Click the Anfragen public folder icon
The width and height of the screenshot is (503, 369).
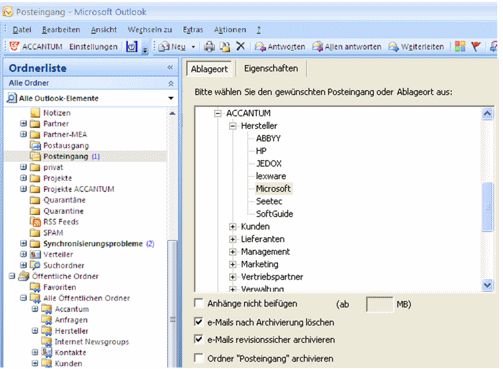(x=47, y=320)
